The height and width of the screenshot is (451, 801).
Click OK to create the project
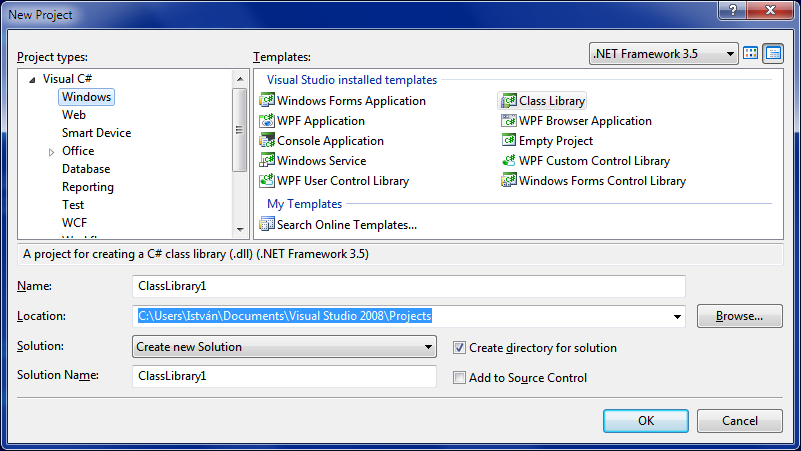tap(646, 421)
